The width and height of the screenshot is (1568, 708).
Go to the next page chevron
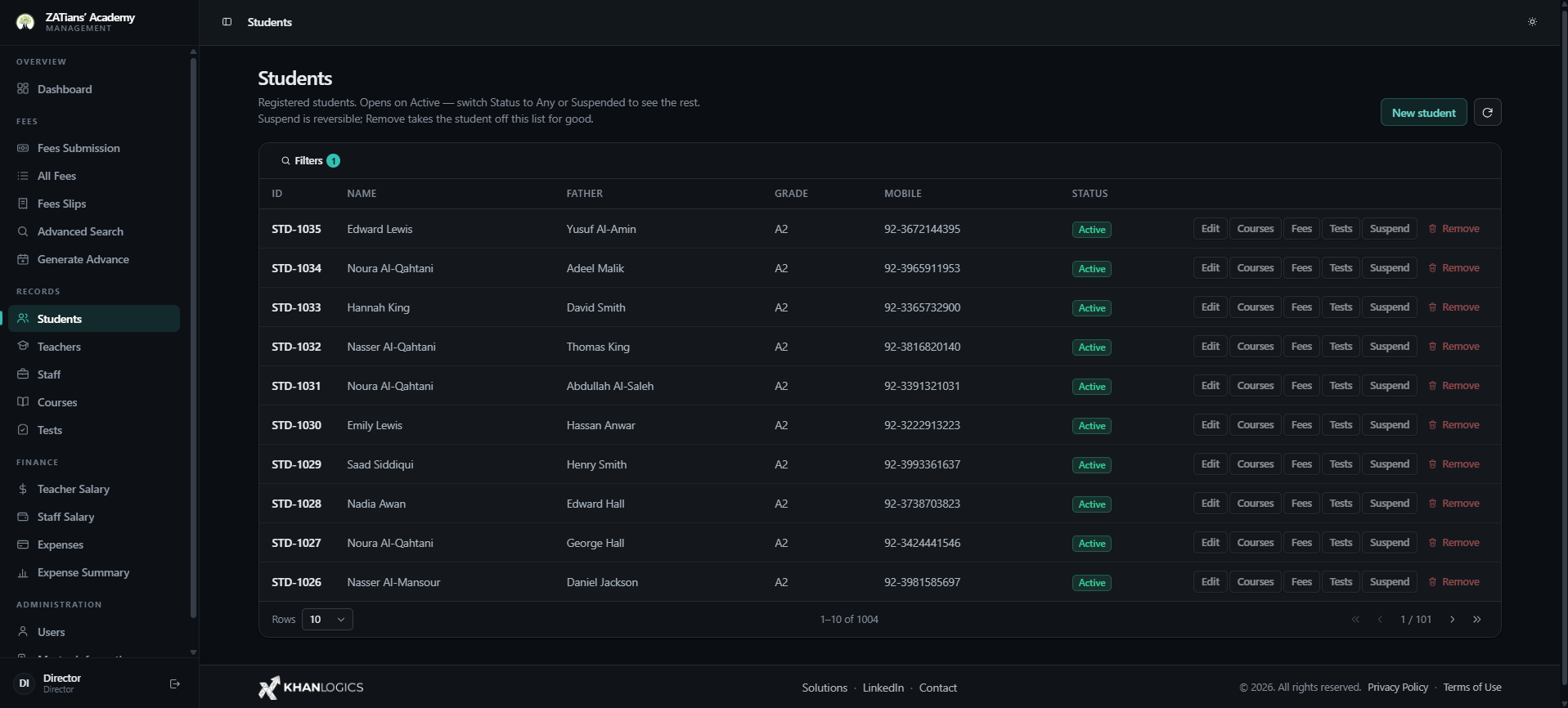[x=1452, y=620]
